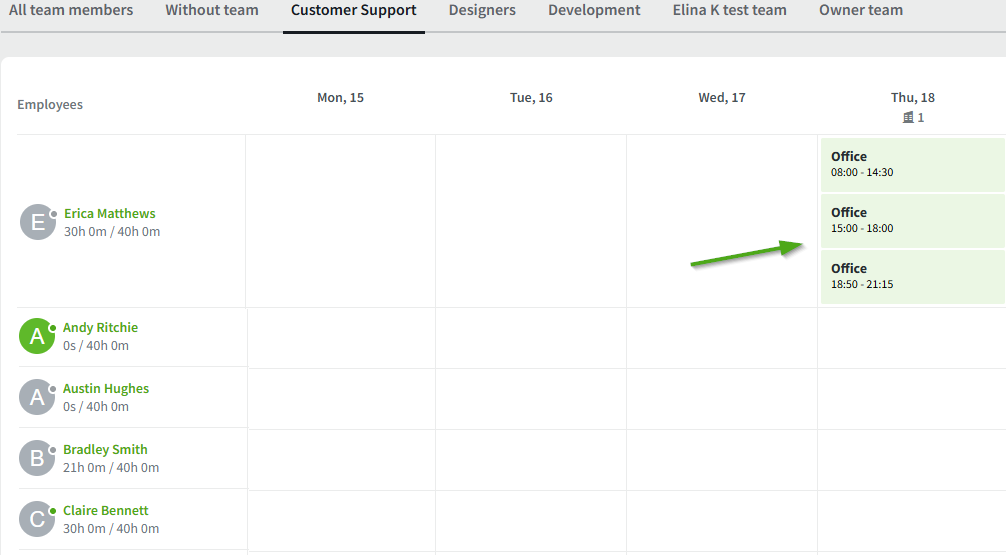Open the Office shift 18:50 - 21:15
The image size is (1006, 555).
tap(912, 276)
